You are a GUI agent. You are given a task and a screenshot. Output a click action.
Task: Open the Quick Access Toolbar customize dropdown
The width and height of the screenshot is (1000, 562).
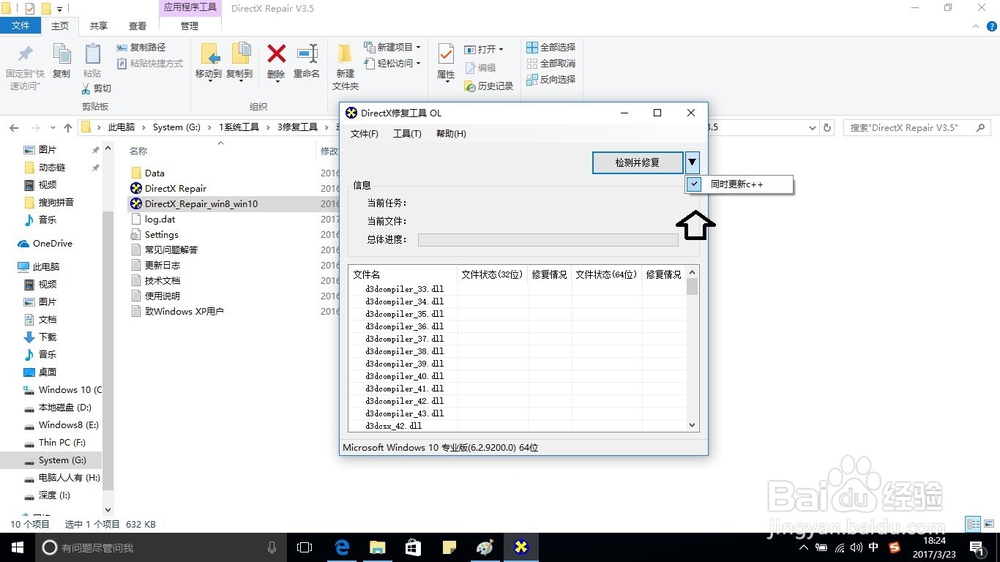tap(59, 9)
